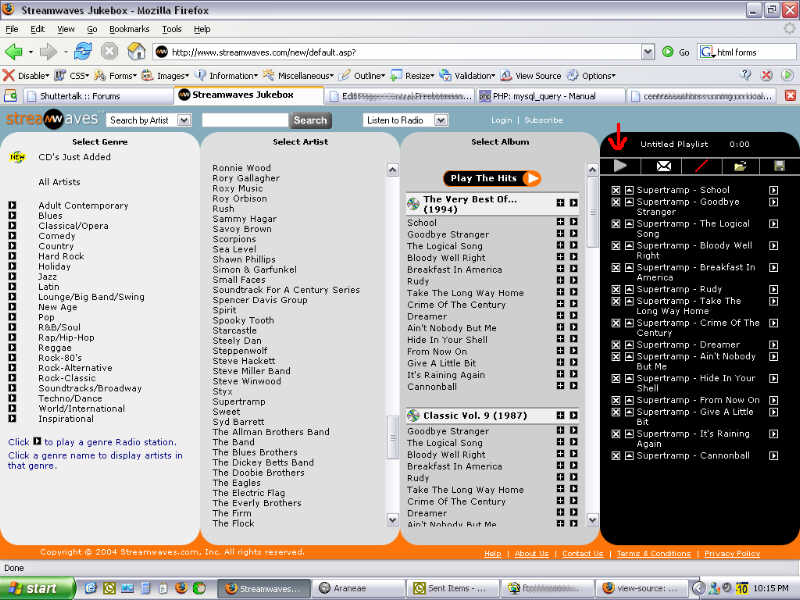The width and height of the screenshot is (800, 600).
Task: Open the View menu
Action: pyautogui.click(x=65, y=29)
